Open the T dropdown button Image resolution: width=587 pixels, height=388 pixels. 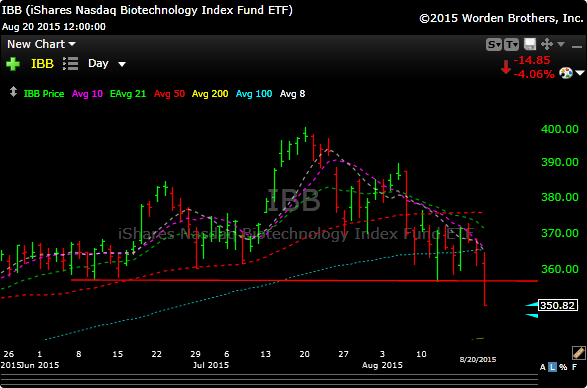[511, 45]
